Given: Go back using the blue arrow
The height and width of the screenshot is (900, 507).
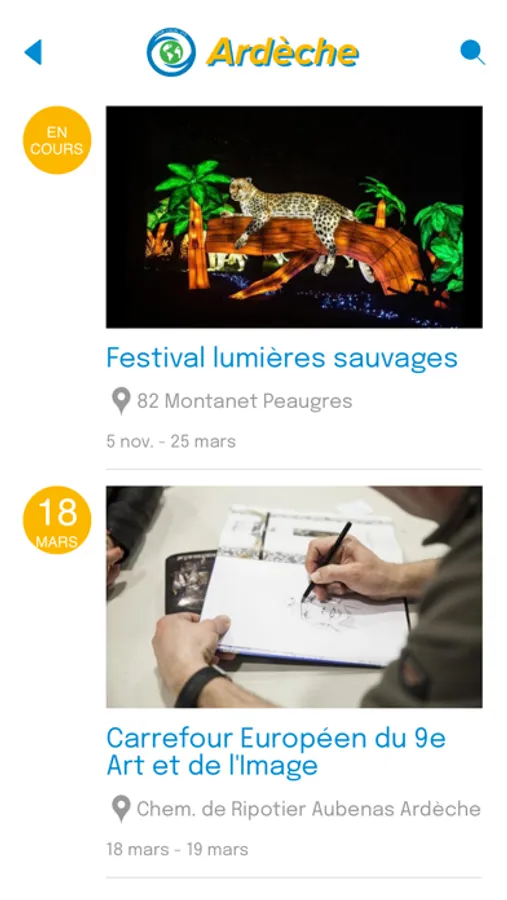Looking at the screenshot, I should (x=33, y=52).
